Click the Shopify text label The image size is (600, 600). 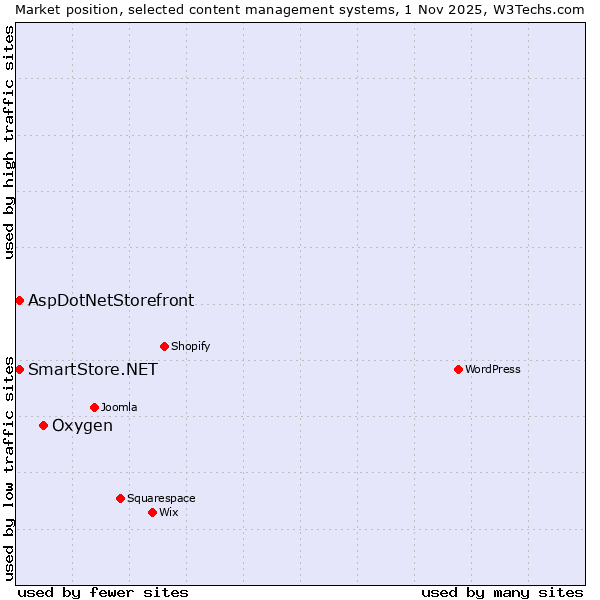pos(190,347)
